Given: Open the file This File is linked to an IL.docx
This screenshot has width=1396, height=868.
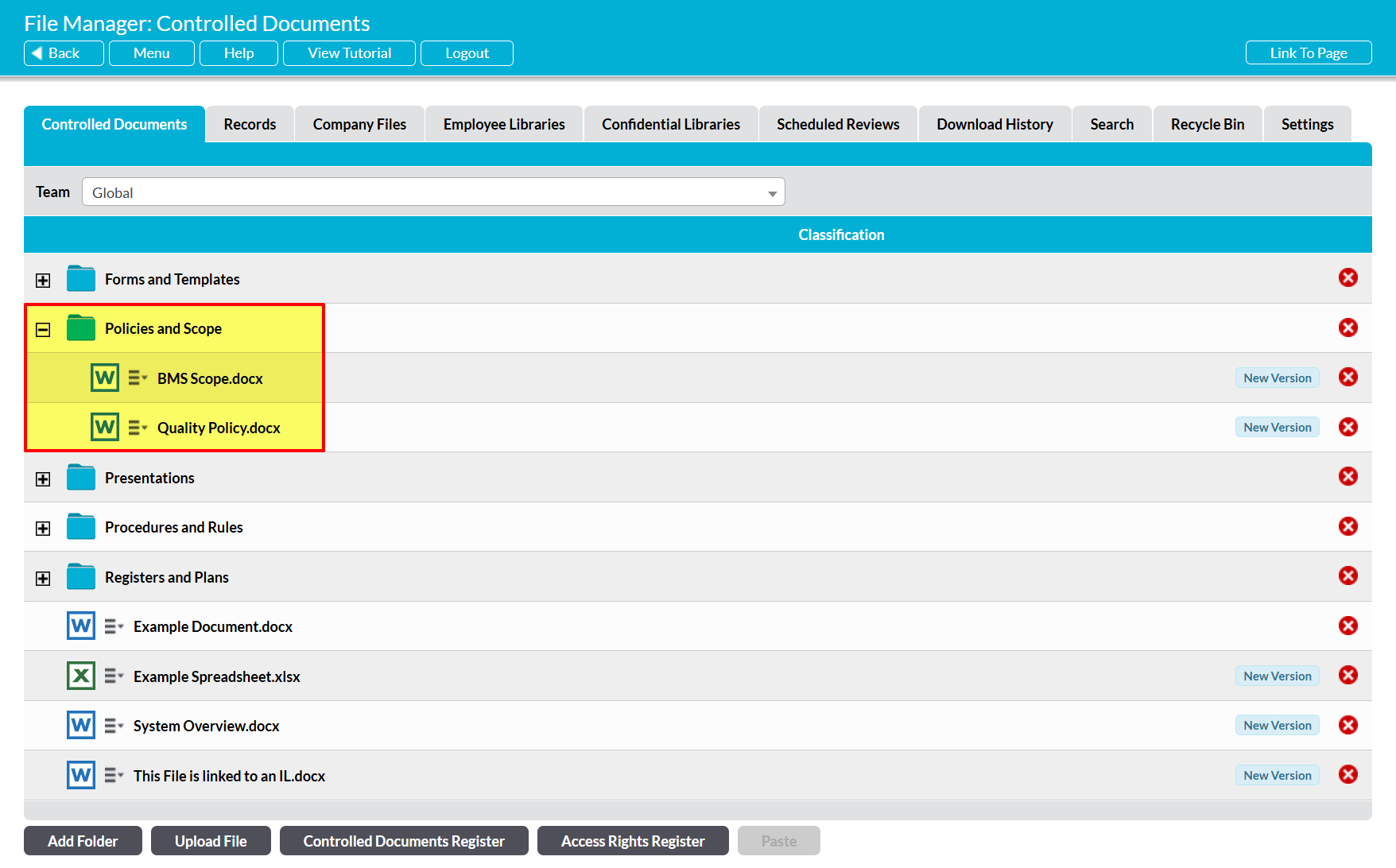Looking at the screenshot, I should click(x=229, y=776).
